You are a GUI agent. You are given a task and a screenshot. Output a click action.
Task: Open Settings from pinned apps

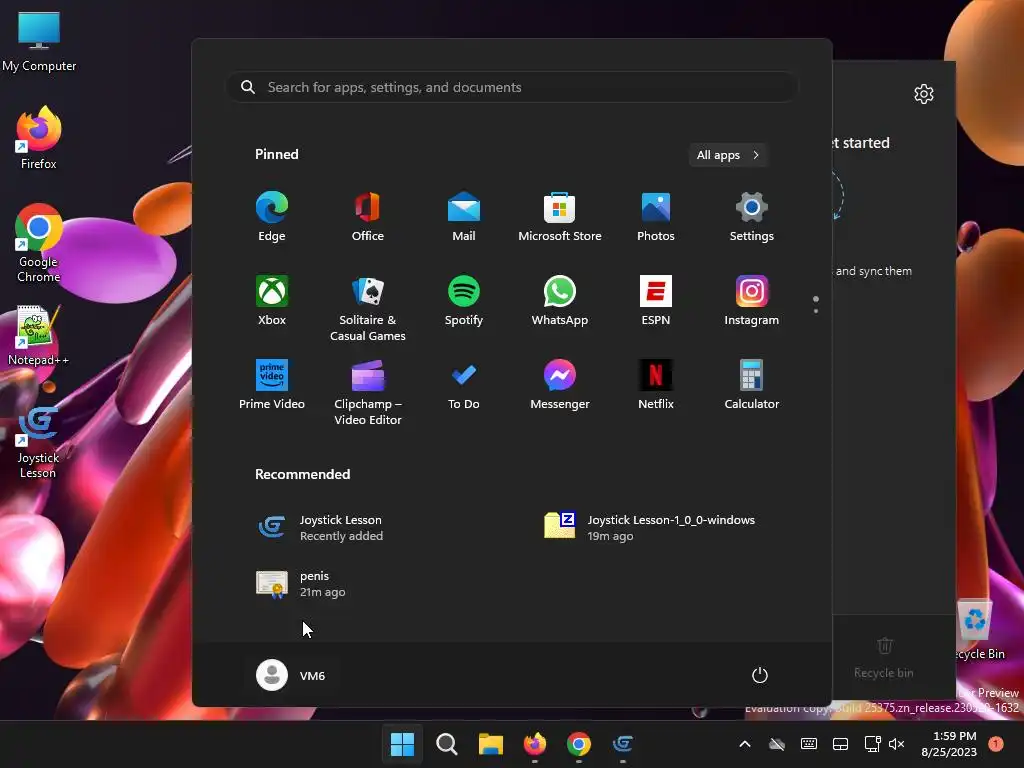click(752, 217)
